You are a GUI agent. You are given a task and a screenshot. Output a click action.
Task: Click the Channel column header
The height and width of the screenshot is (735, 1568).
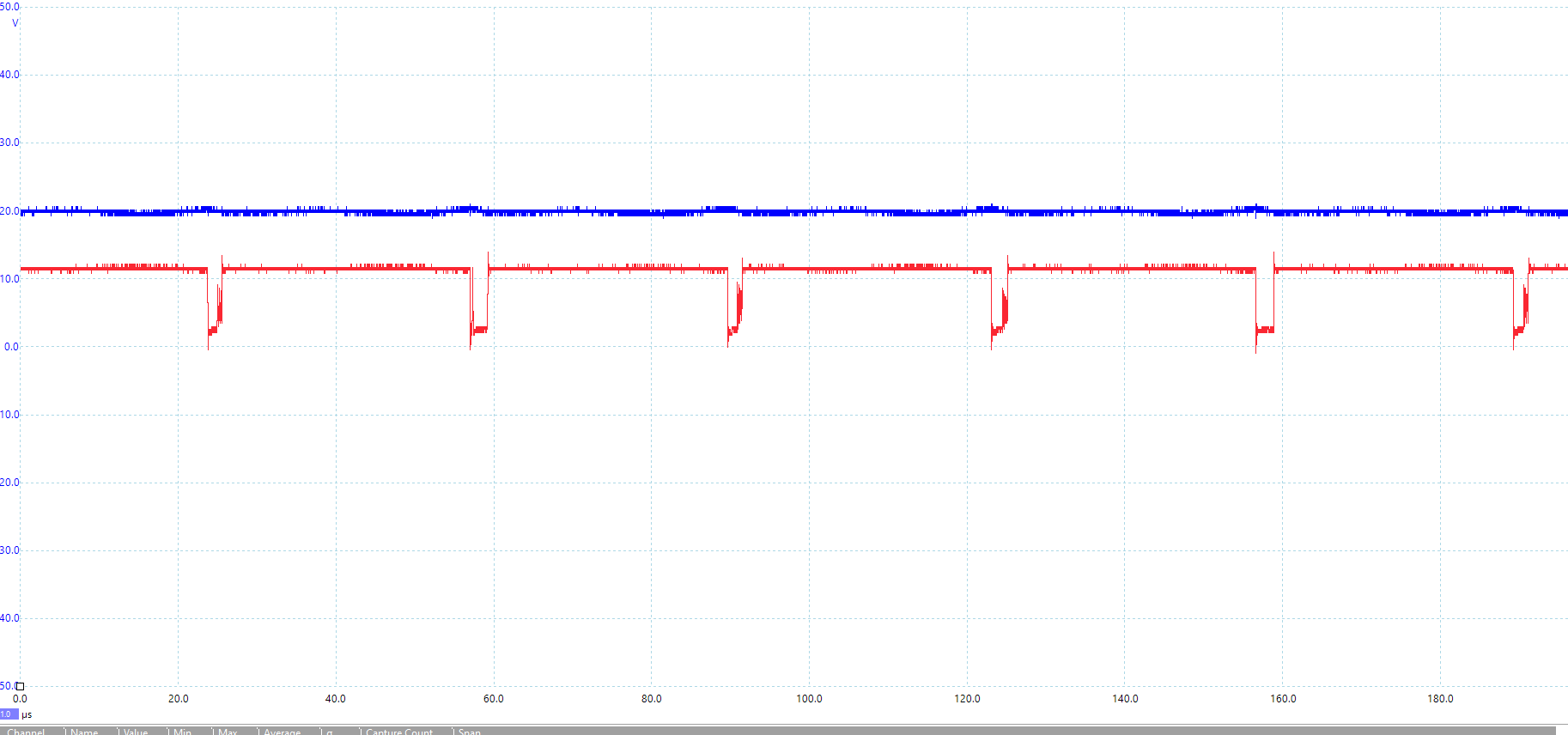point(27,732)
